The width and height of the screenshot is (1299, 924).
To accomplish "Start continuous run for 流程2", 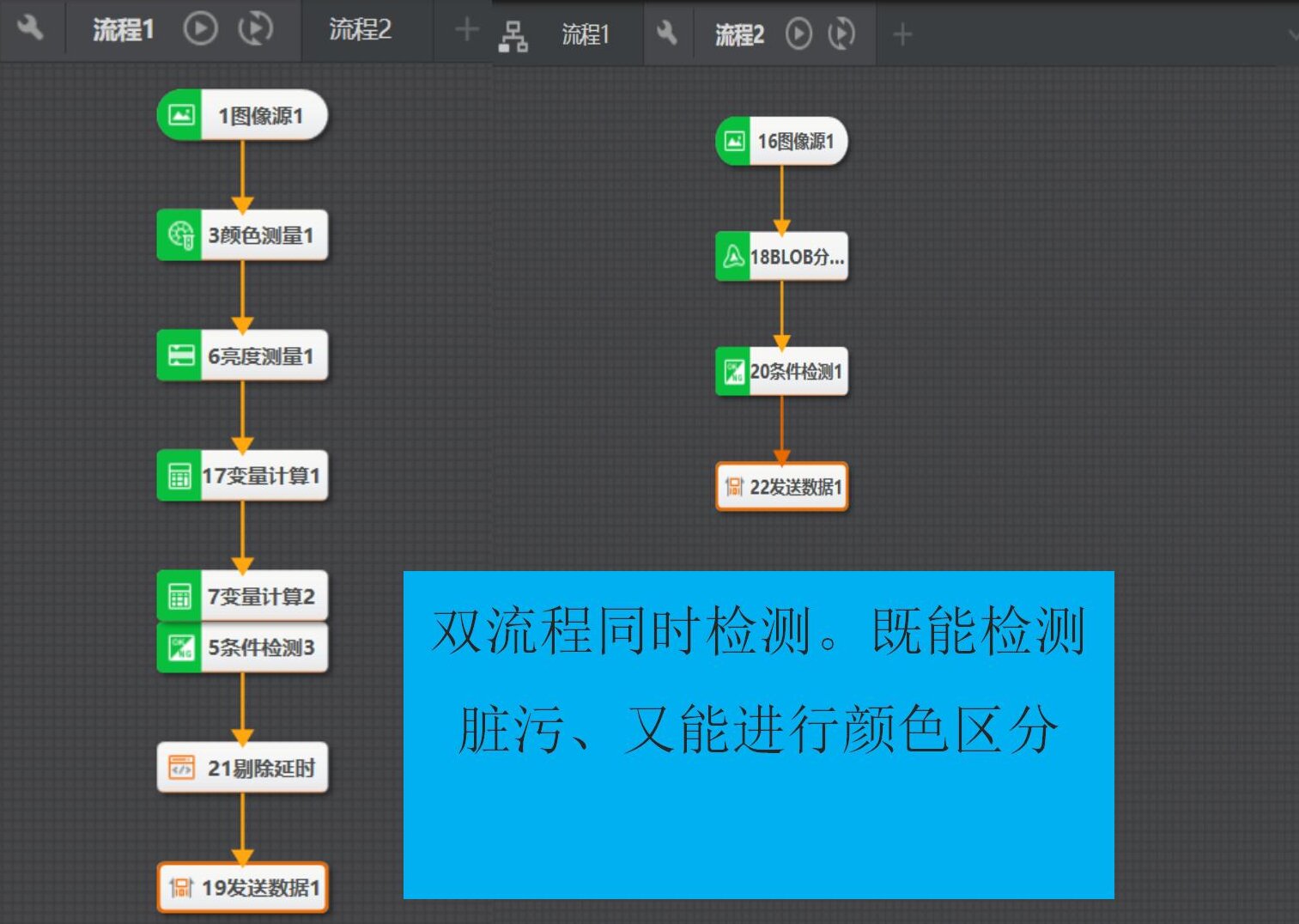I will pos(842,34).
